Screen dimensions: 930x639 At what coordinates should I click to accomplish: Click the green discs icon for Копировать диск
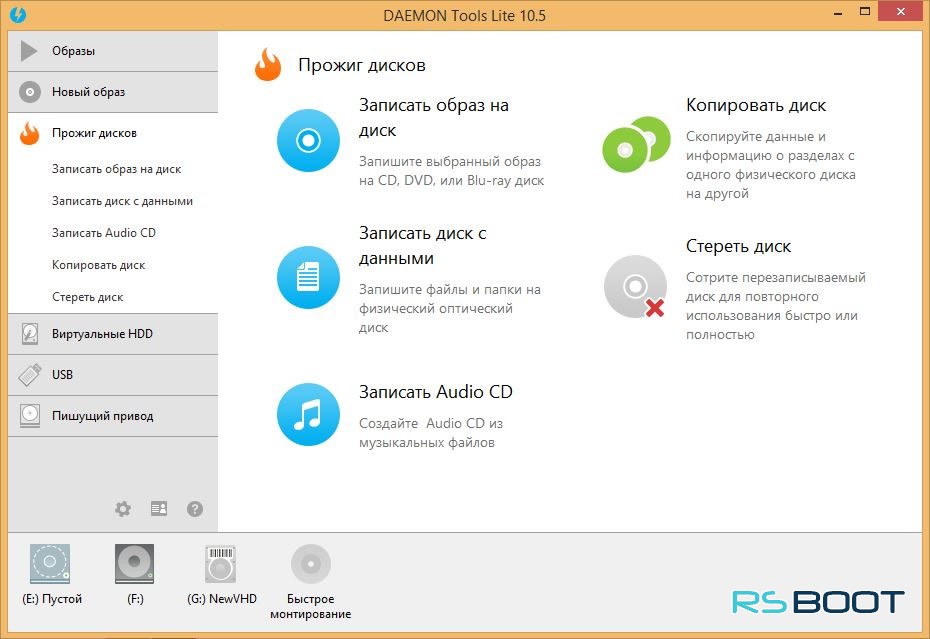click(636, 144)
